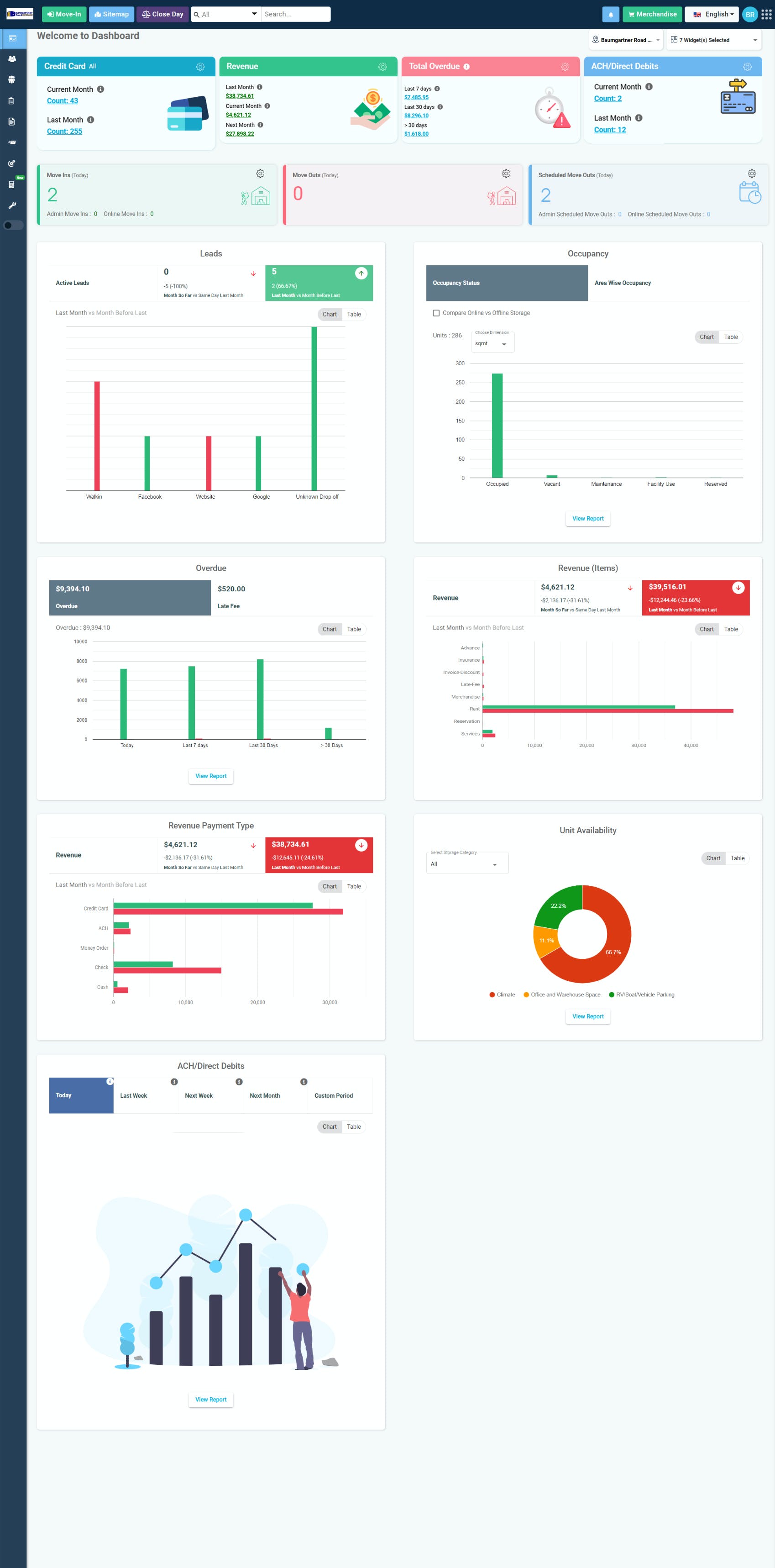The height and width of the screenshot is (1568, 775).
Task: Switch Unit Availability widget to Table view
Action: click(737, 858)
